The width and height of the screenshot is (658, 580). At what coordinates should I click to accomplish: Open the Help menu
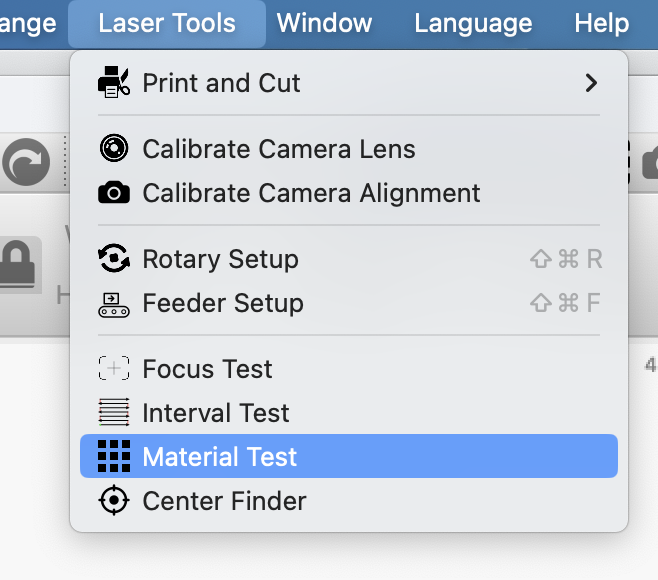(603, 23)
